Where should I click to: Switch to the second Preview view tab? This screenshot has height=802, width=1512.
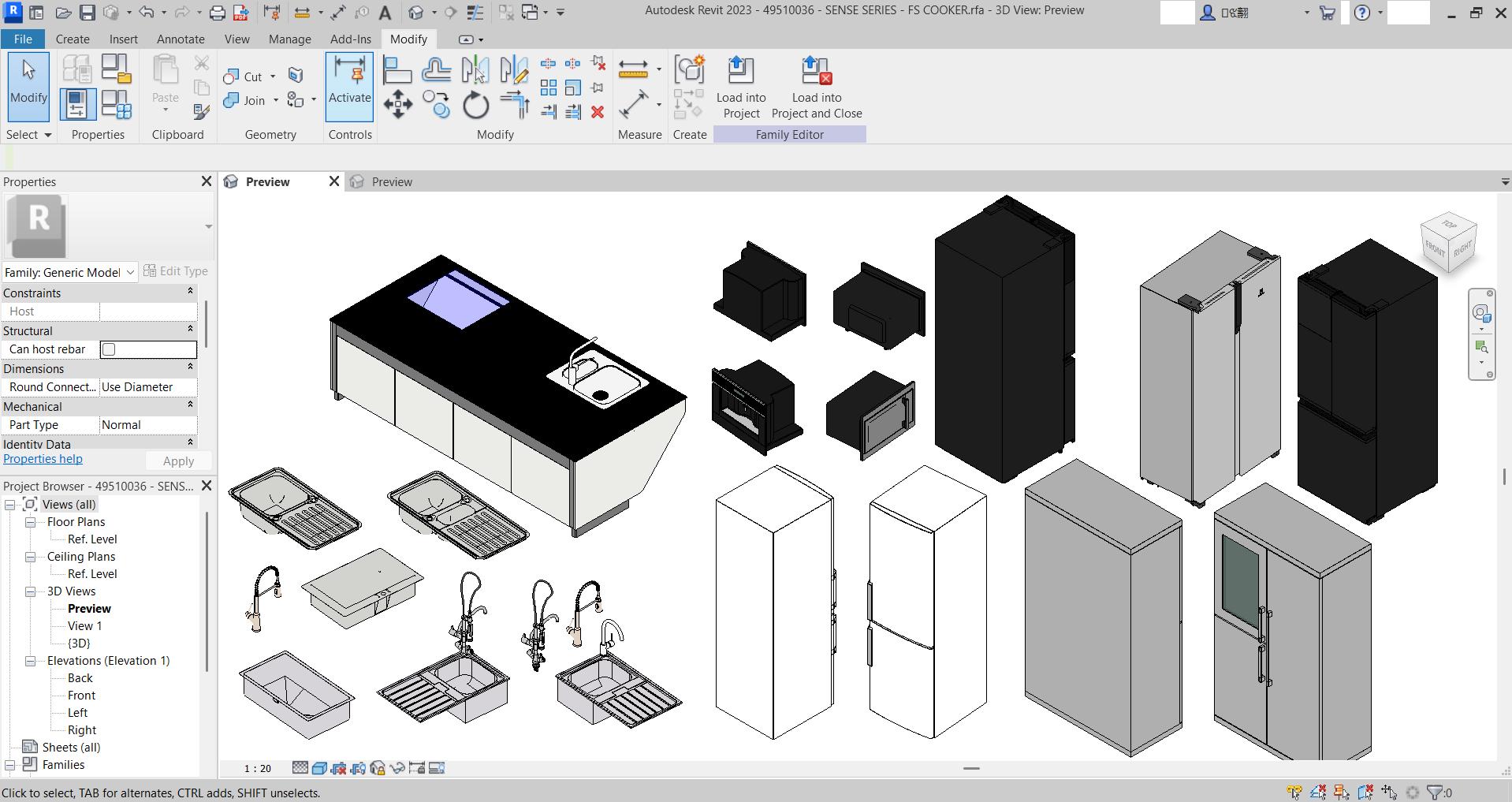(x=392, y=181)
